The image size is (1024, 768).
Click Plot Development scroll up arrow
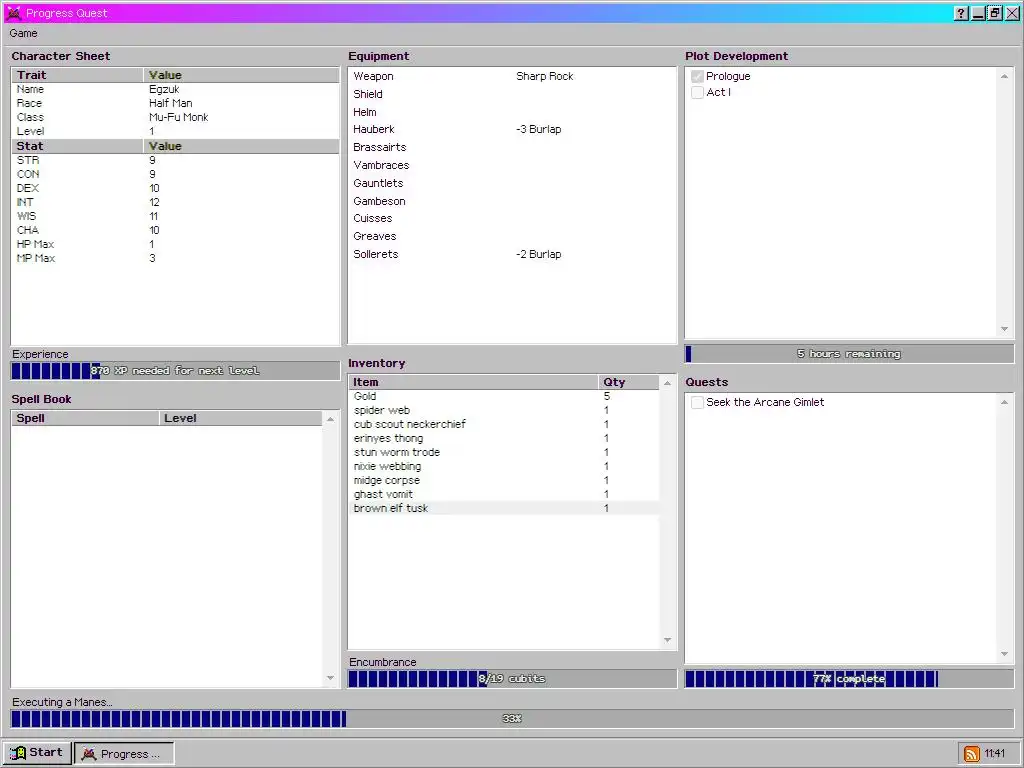tap(1004, 76)
